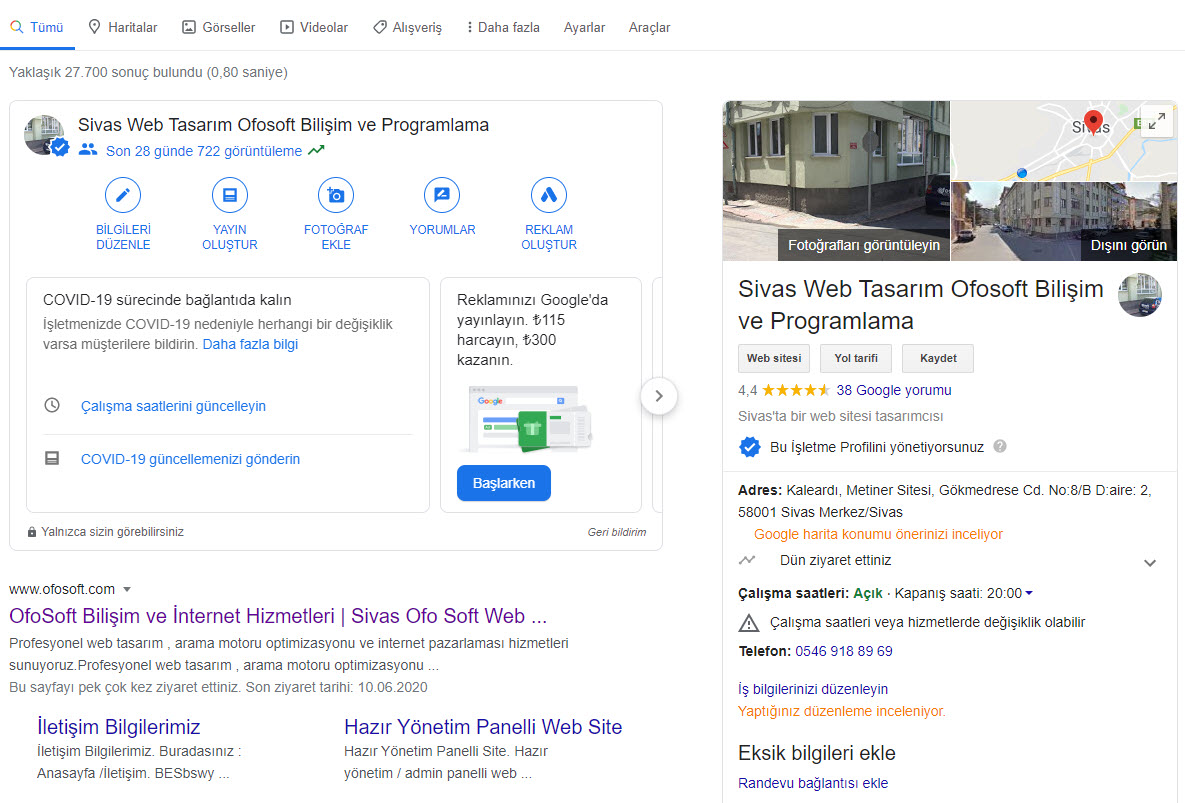Click the Reklam Oluştur ads icon
The width and height of the screenshot is (1185, 803).
[x=549, y=195]
